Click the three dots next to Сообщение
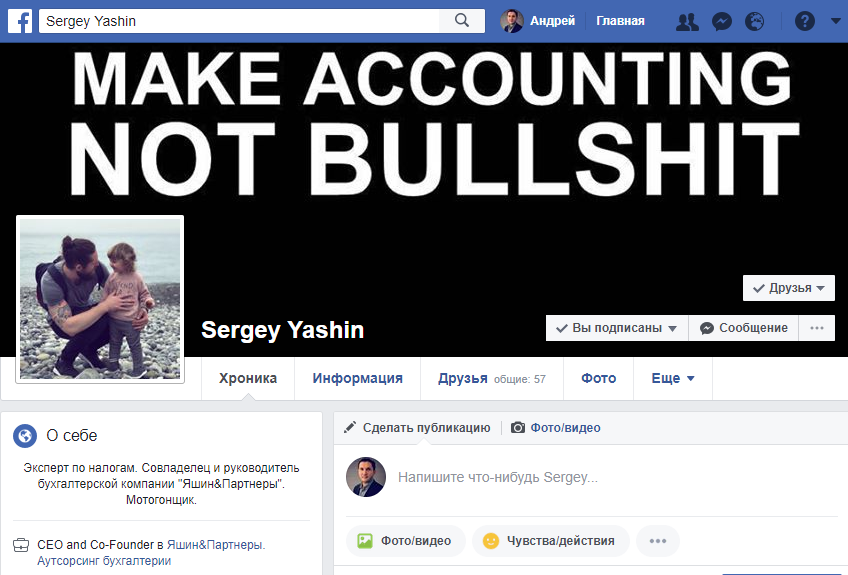This screenshot has height=575, width=848. pos(817,328)
